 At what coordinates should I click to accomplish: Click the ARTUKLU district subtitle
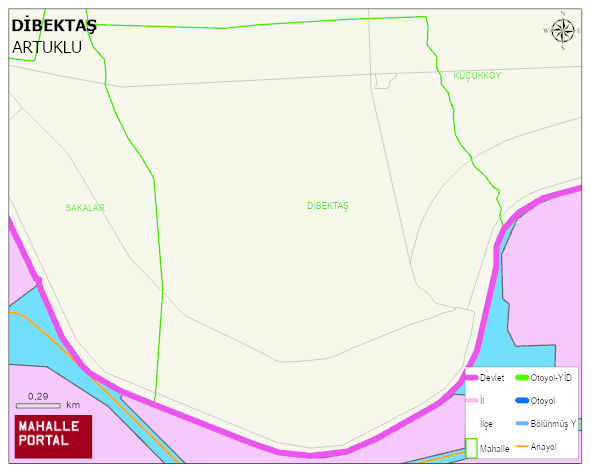coord(47,48)
